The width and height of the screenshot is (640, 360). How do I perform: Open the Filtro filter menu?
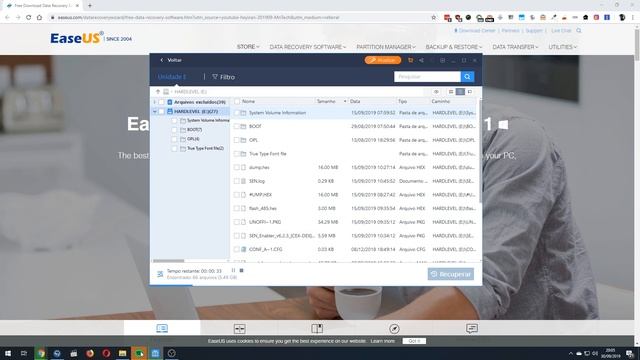pyautogui.click(x=224, y=77)
